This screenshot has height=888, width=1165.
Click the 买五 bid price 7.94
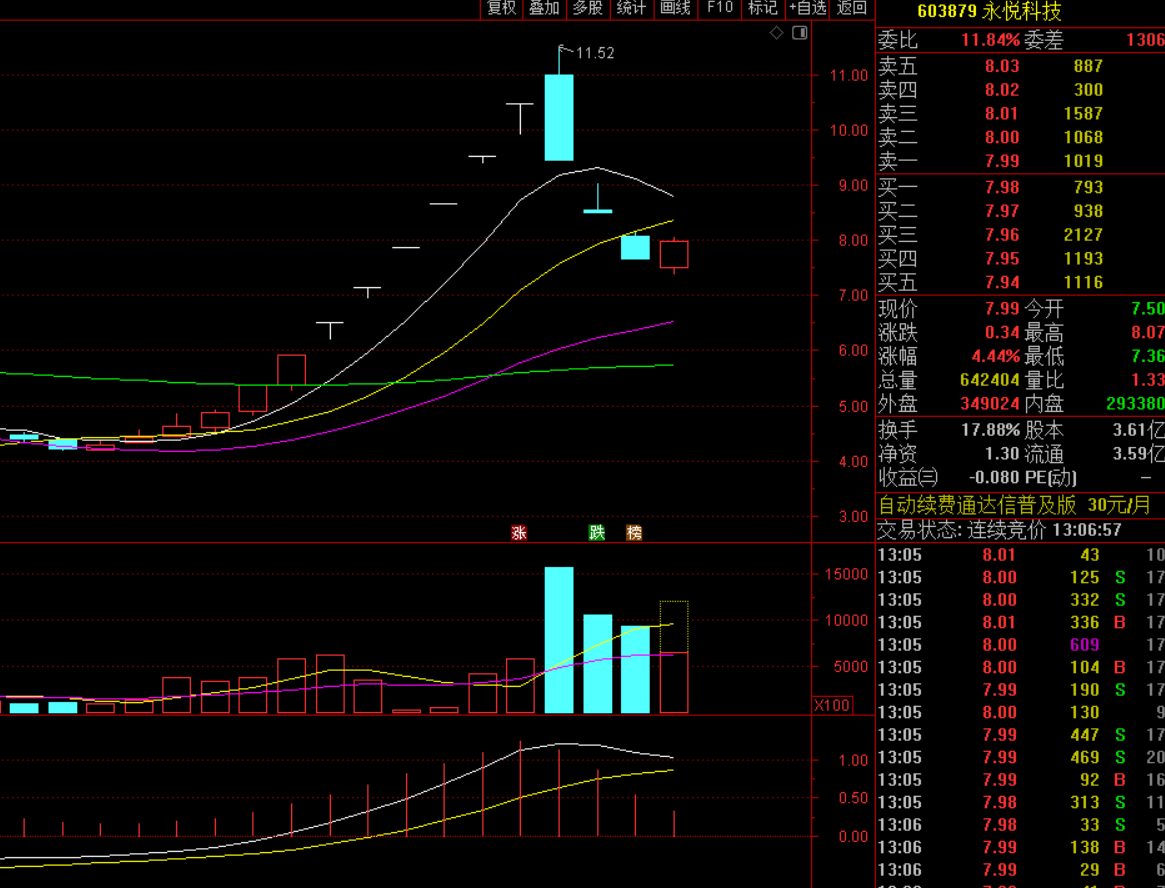pyautogui.click(x=1002, y=282)
